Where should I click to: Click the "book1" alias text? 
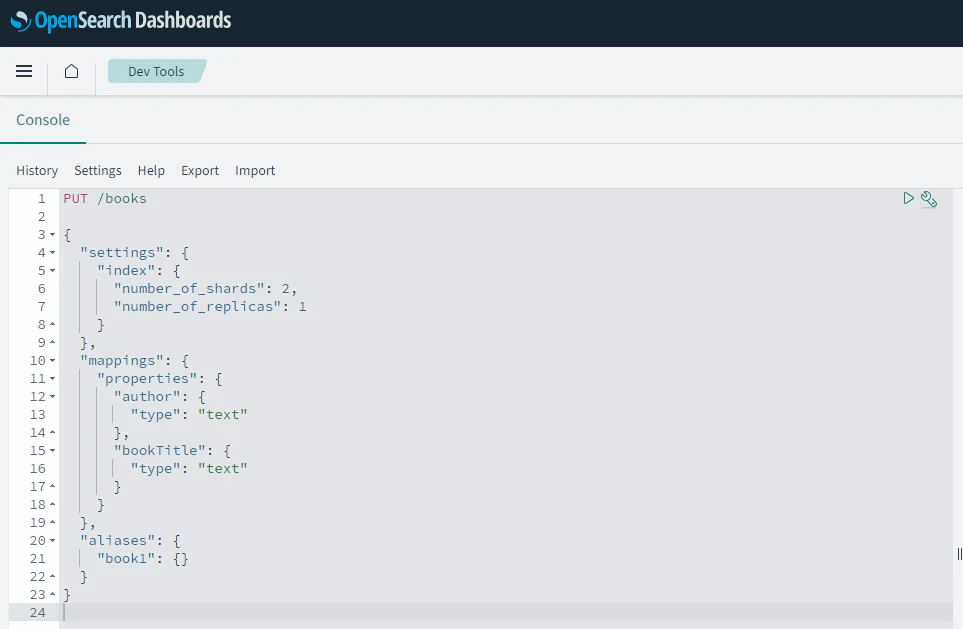point(126,558)
